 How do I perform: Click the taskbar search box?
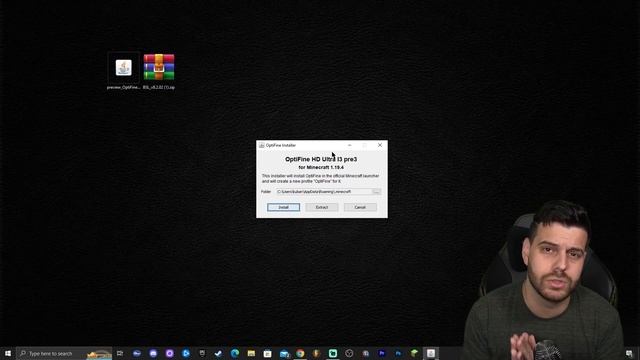pyautogui.click(x=64, y=353)
